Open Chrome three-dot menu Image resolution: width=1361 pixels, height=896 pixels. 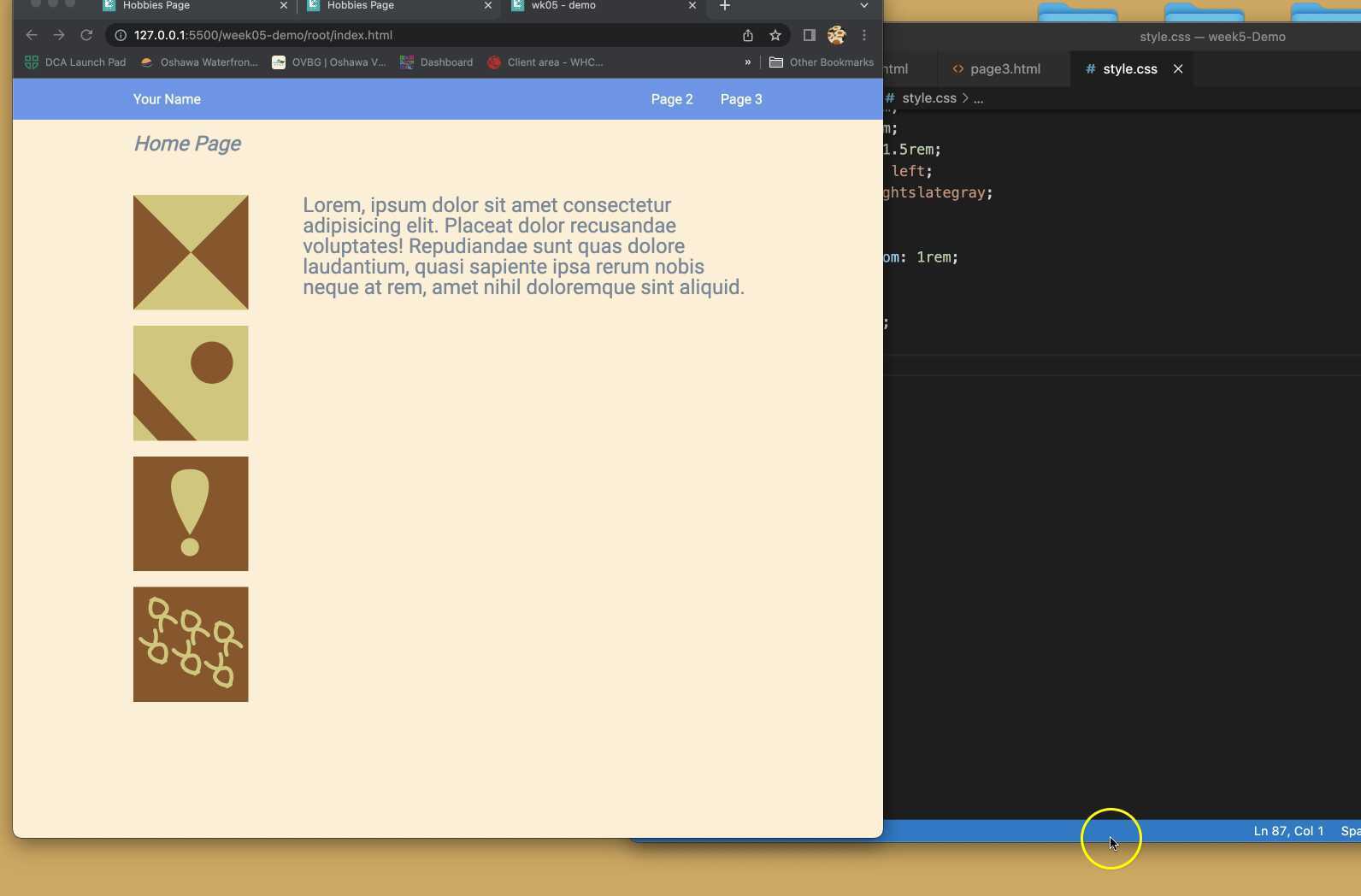click(x=864, y=35)
